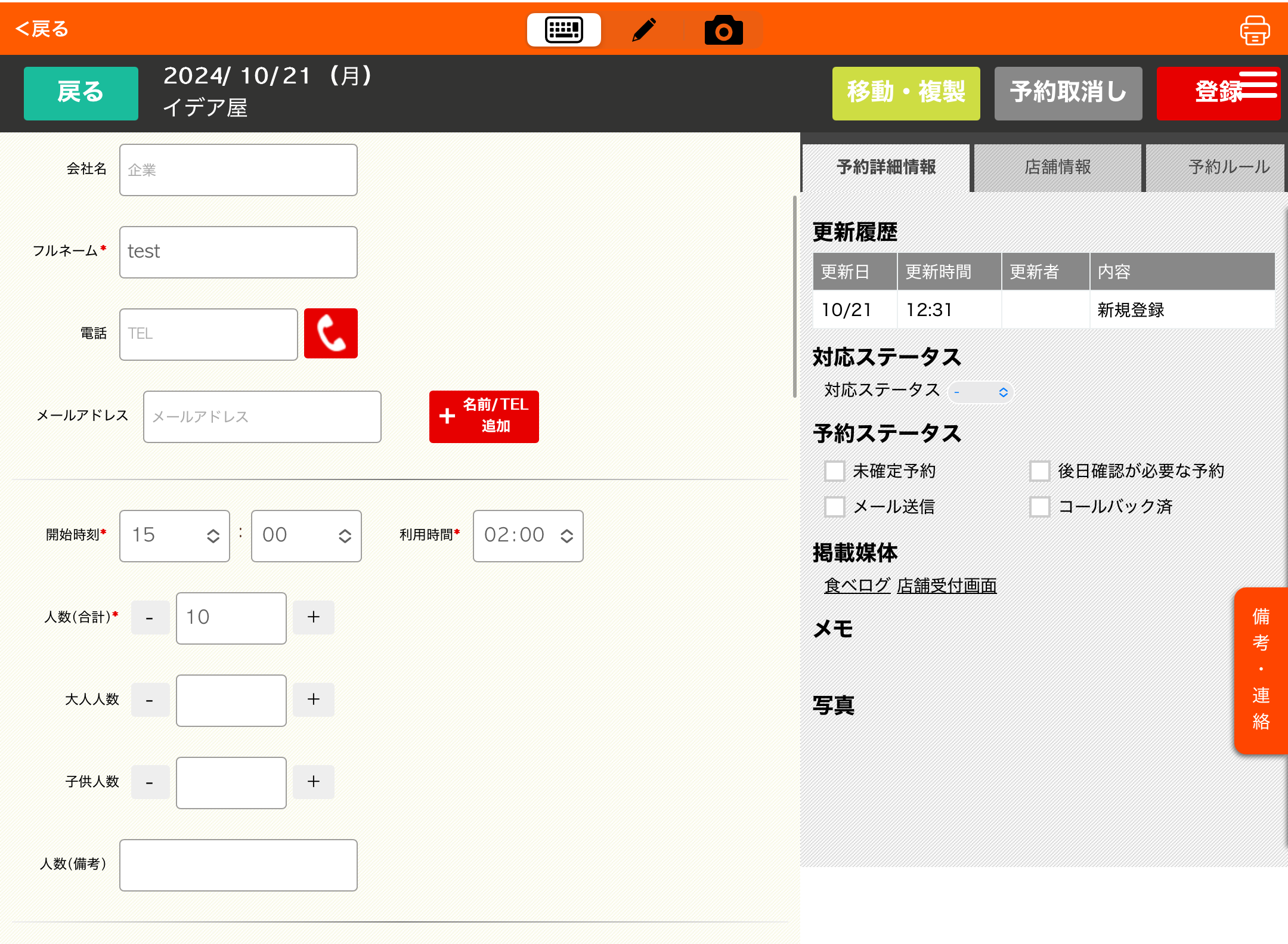Decrease 人数(合計) with minus button
Screen dimensions: 1288x944
pos(150,617)
